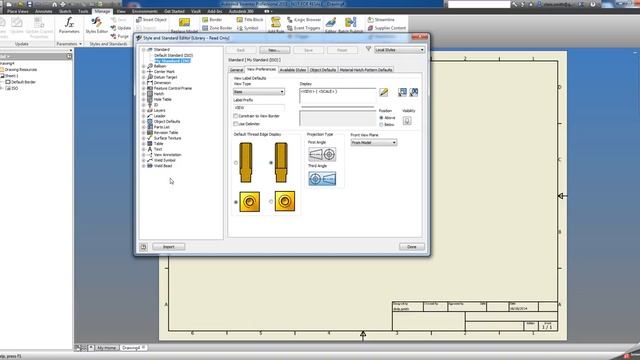
Task: Select the Third Angle projection button
Action: tap(322, 178)
